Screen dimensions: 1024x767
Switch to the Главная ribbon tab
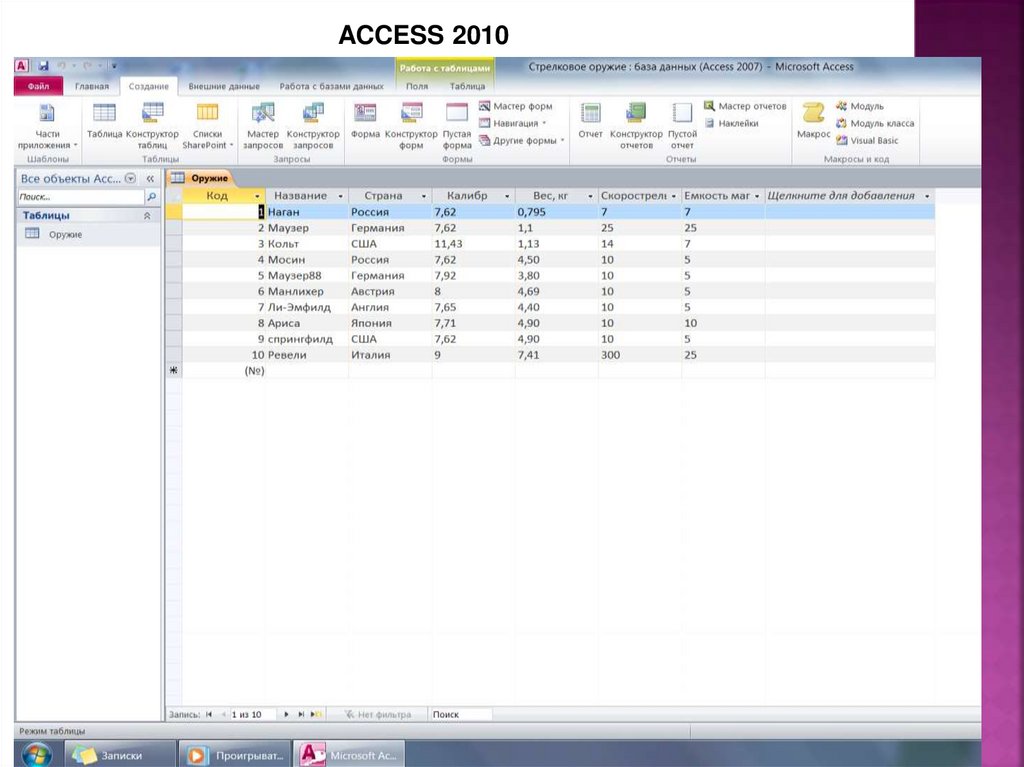point(91,87)
